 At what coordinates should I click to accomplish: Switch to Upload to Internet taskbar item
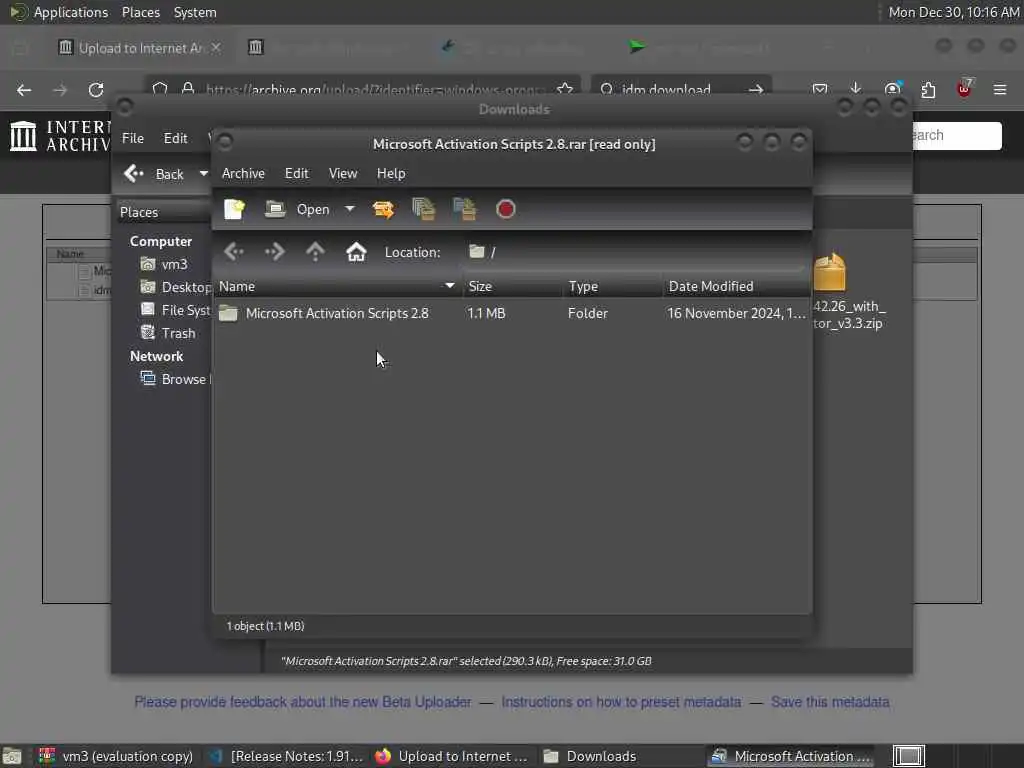click(453, 756)
